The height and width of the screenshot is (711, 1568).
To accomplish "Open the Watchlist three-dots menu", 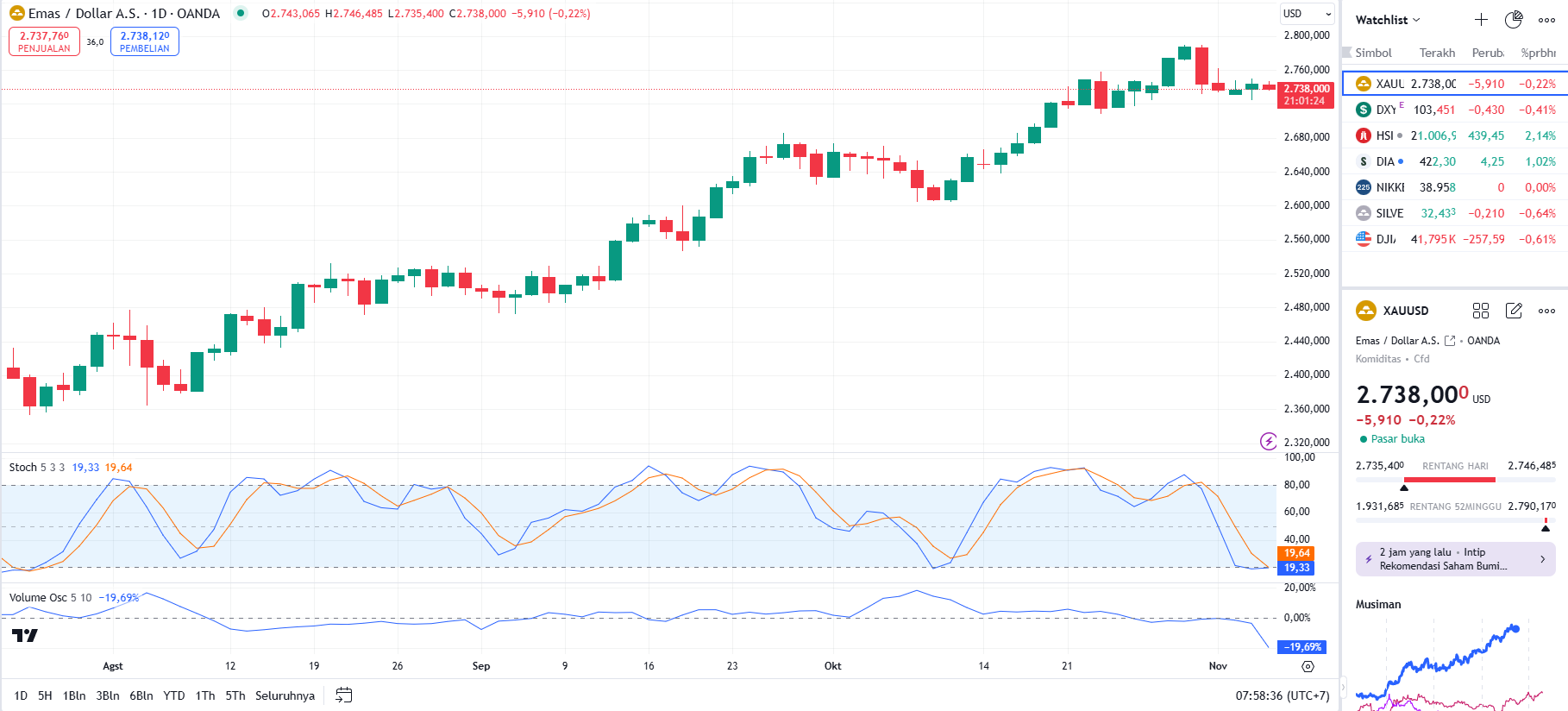I will 1546,20.
